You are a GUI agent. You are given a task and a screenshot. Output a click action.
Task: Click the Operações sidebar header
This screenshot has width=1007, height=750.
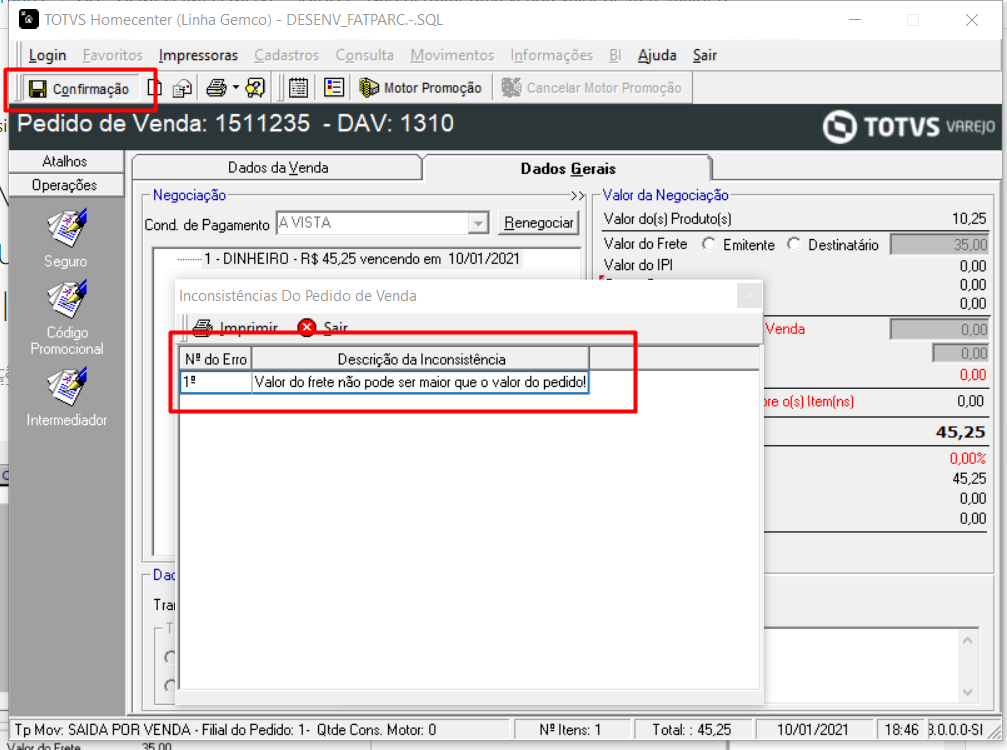click(66, 185)
